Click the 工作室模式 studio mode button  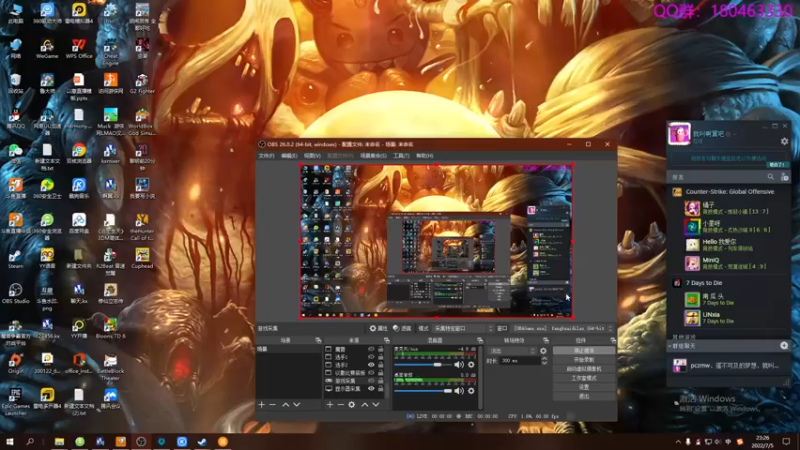click(584, 378)
